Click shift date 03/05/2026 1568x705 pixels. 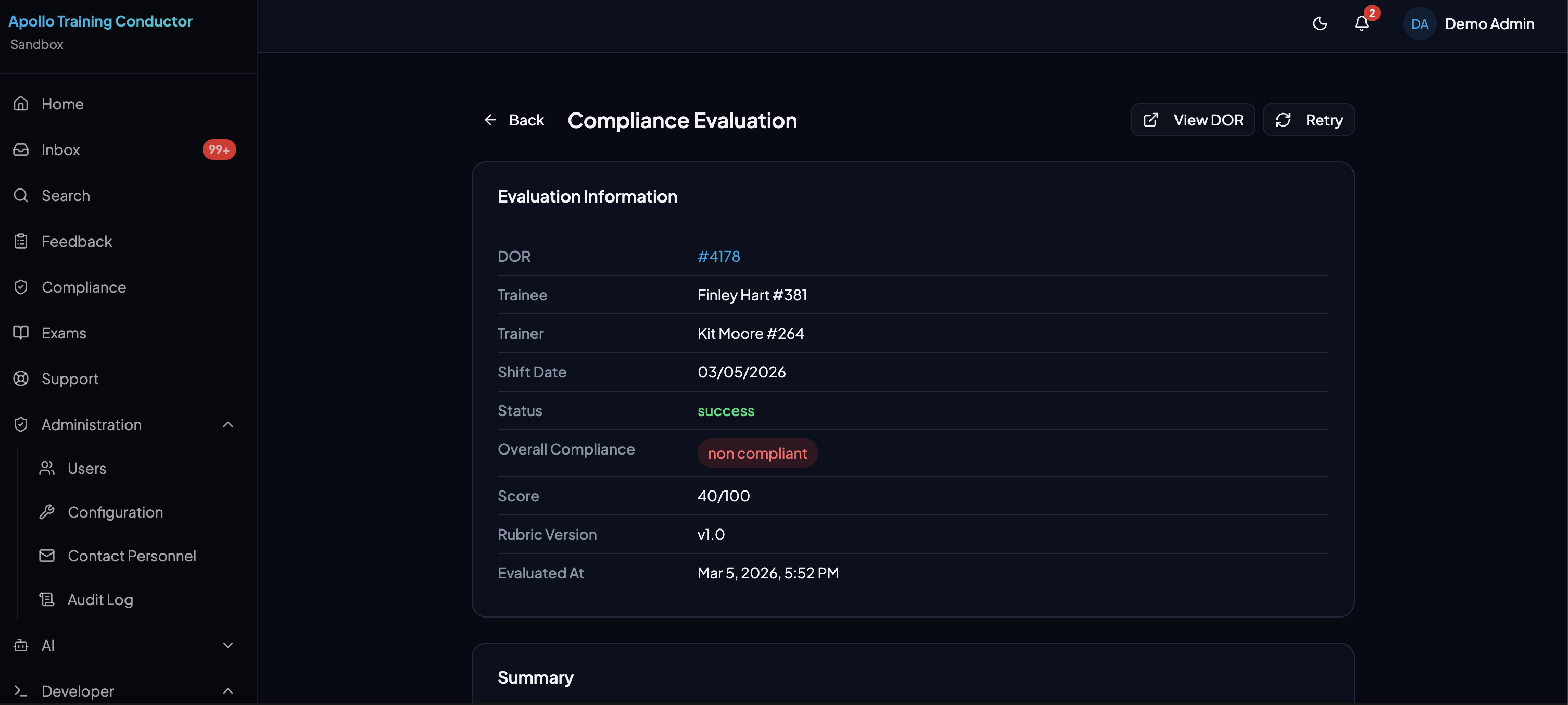(x=741, y=372)
